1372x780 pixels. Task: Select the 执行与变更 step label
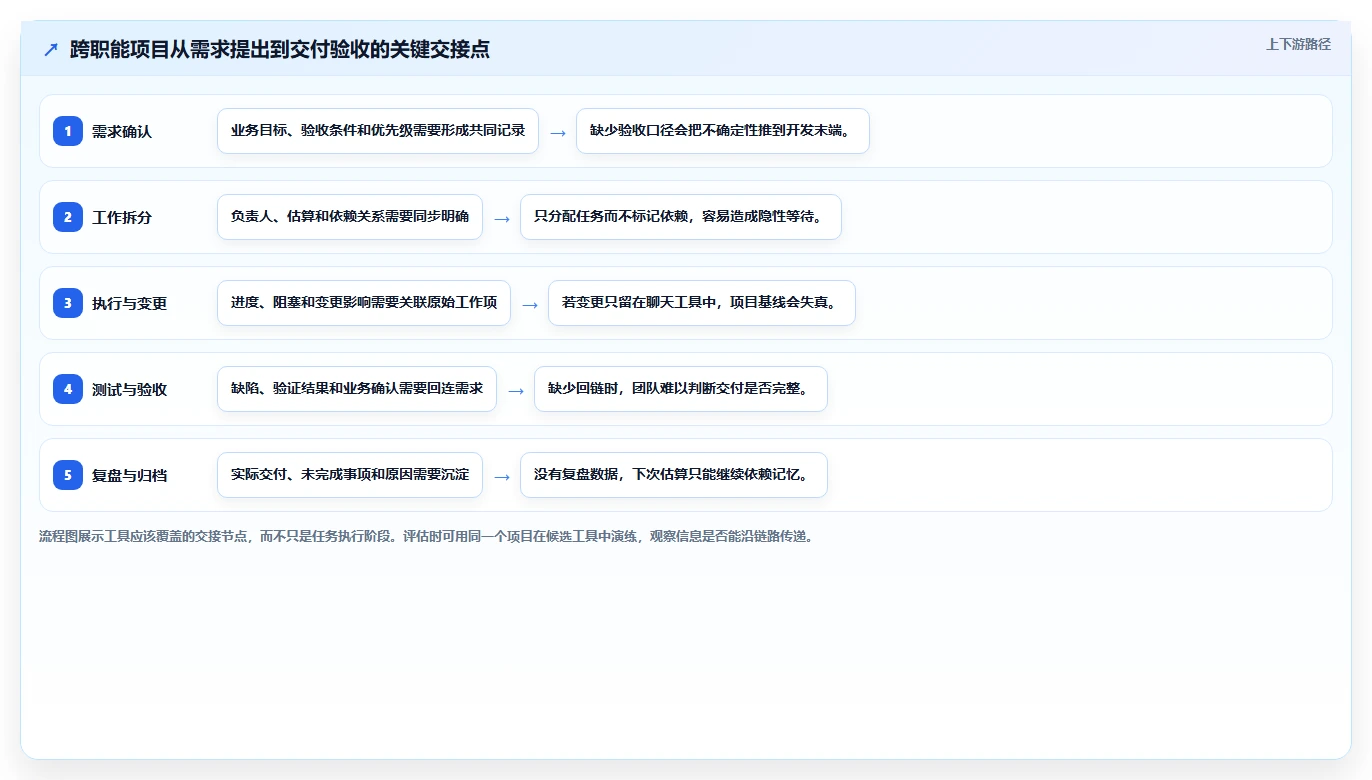129,303
